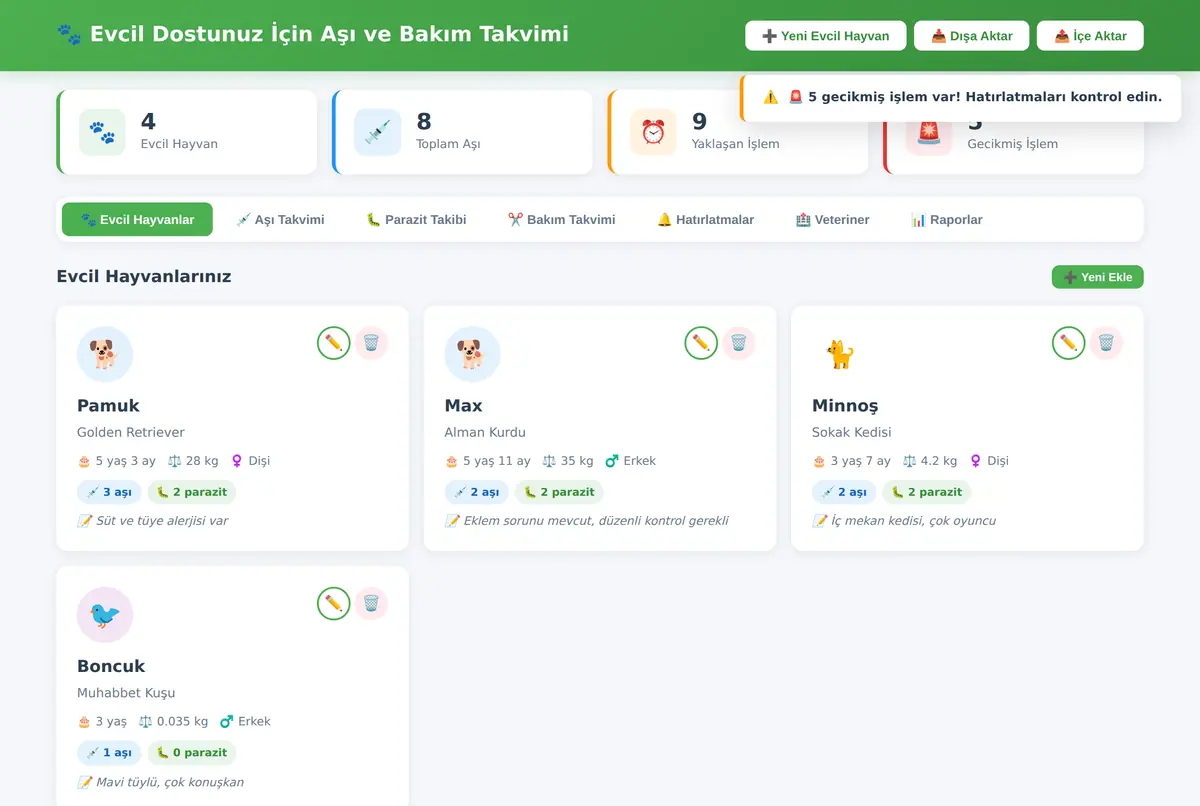Click the 2 aşı badge on Minnoş's card
1200x806 pixels.
(x=844, y=492)
